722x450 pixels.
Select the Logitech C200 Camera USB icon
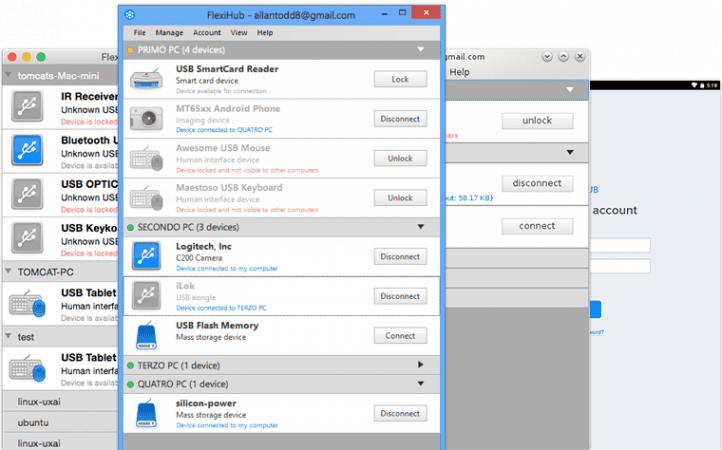coord(146,256)
